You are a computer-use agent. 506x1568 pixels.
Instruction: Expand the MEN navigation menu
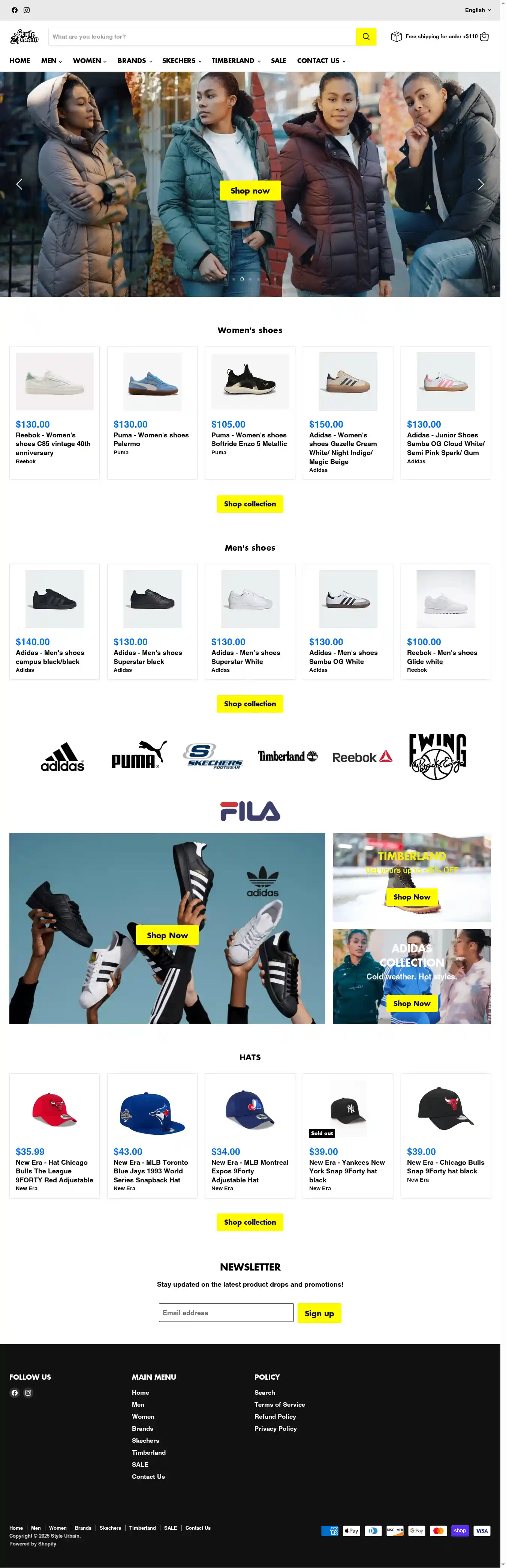pyautogui.click(x=52, y=61)
